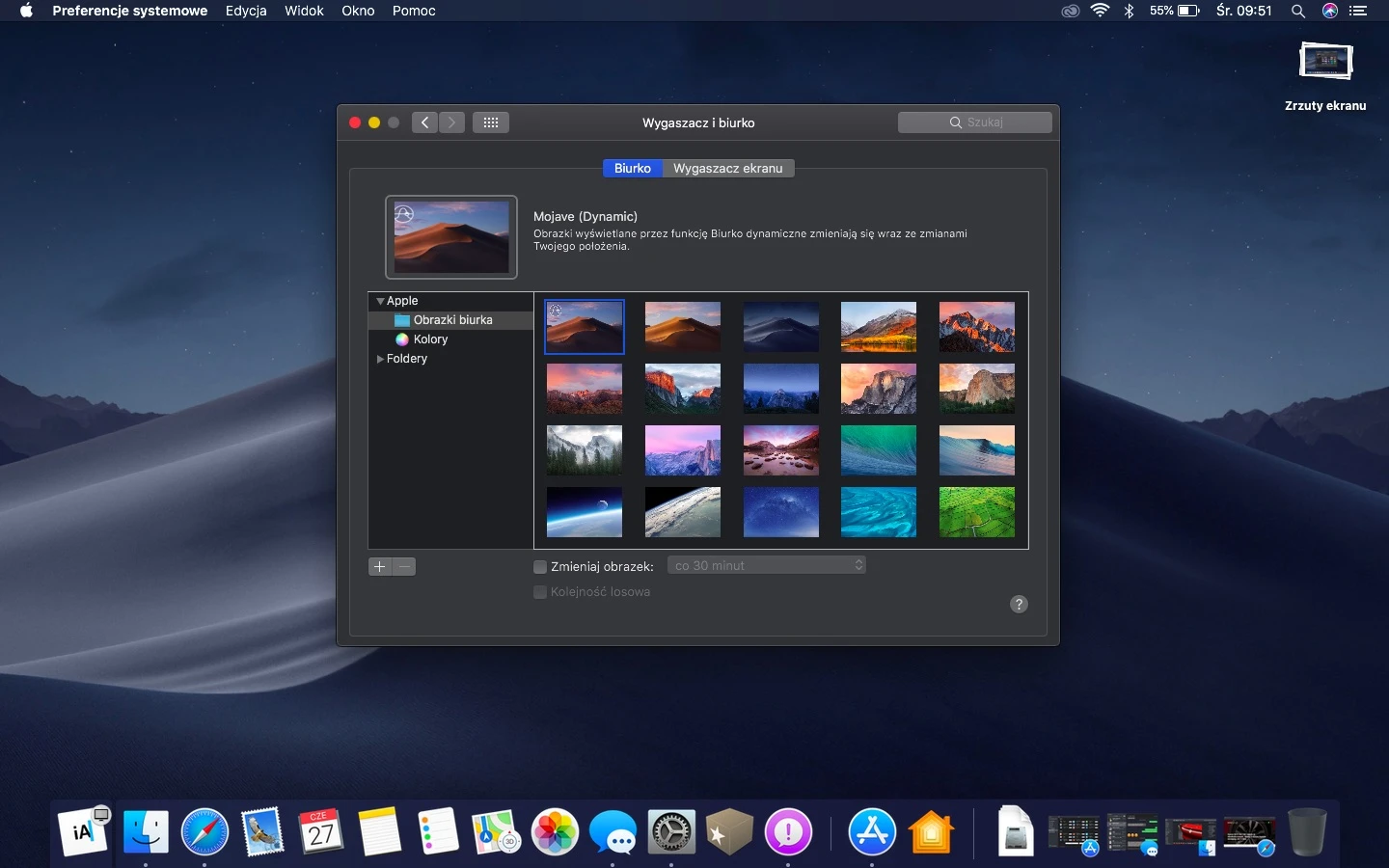Open the Edycja menu
The height and width of the screenshot is (868, 1389).
click(x=246, y=11)
